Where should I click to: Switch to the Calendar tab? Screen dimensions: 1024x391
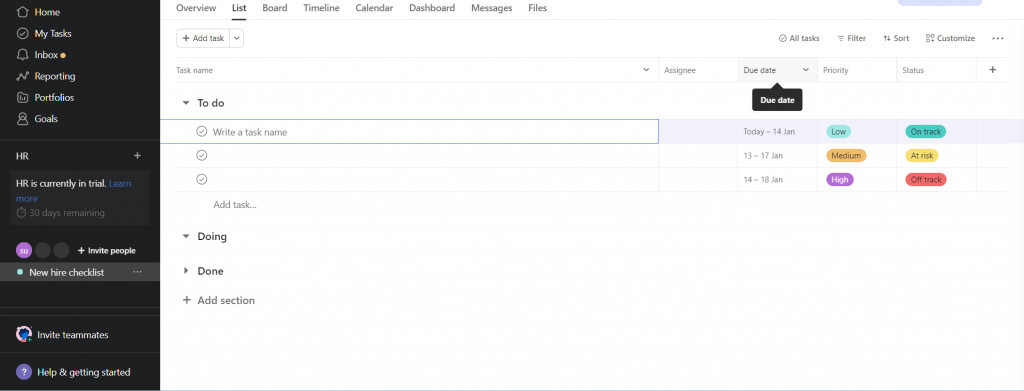374,8
